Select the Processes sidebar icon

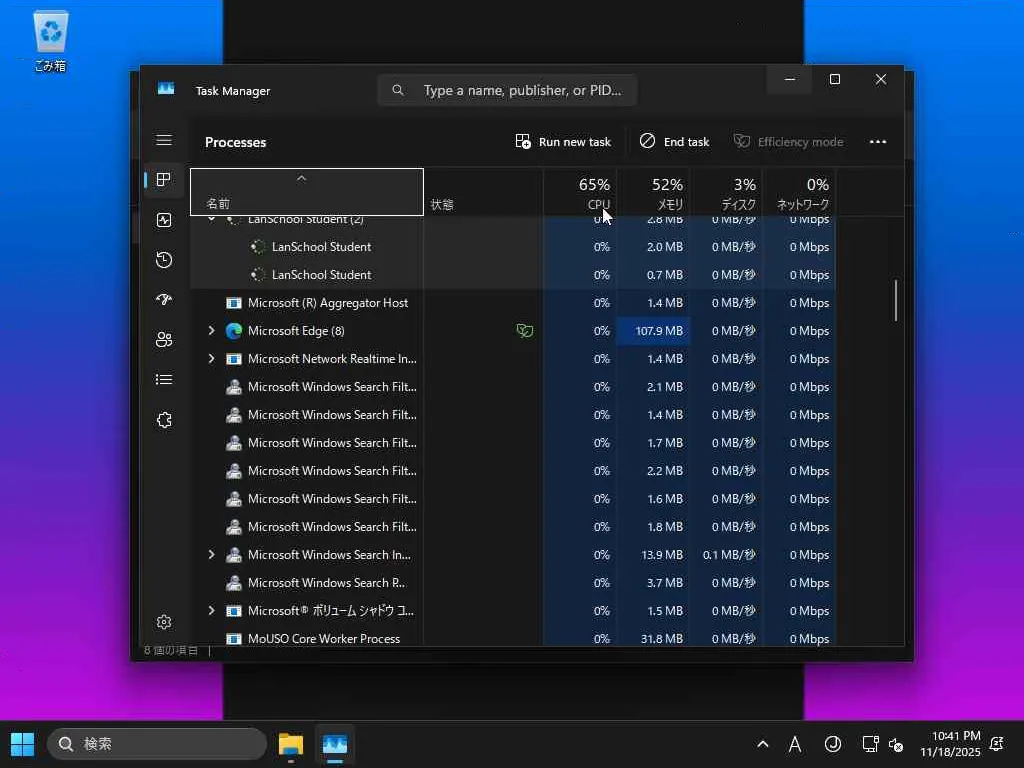164,180
